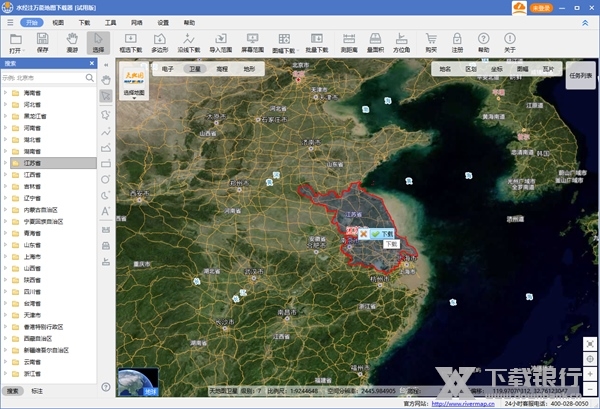
Task: Expand the 海南省 tree node
Action: point(7,91)
